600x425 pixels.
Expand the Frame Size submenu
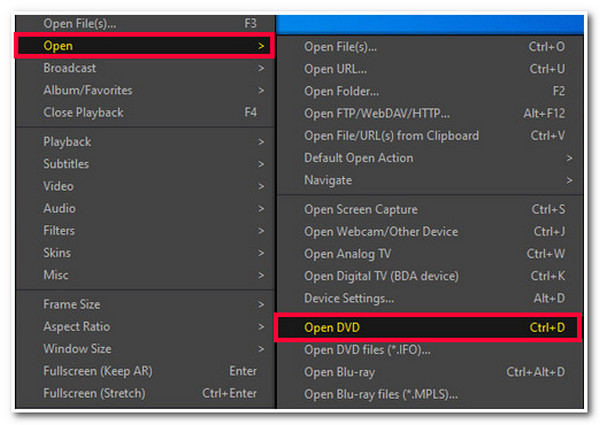(x=145, y=305)
